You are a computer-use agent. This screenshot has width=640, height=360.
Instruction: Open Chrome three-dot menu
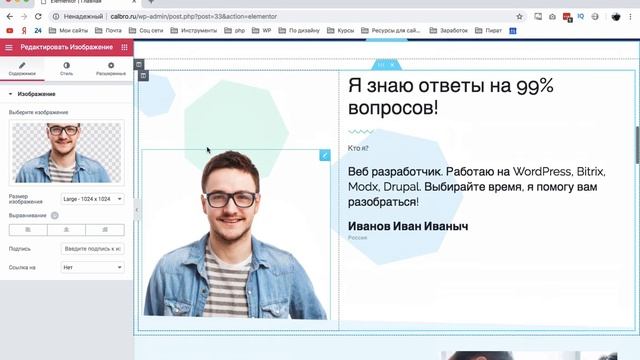coord(631,17)
